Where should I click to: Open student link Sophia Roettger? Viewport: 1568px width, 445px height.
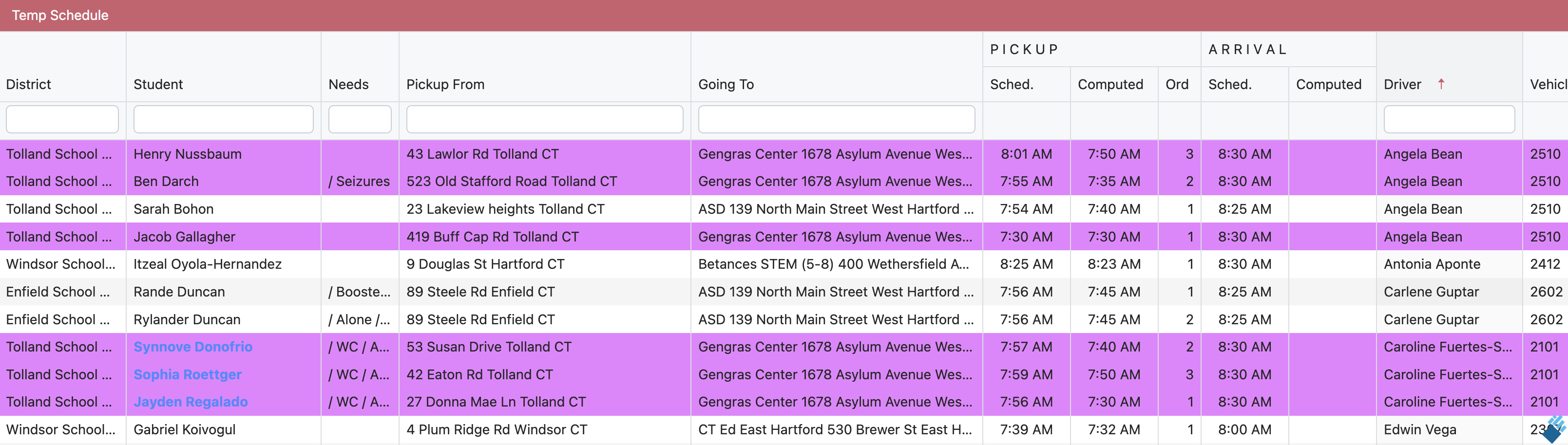[188, 374]
